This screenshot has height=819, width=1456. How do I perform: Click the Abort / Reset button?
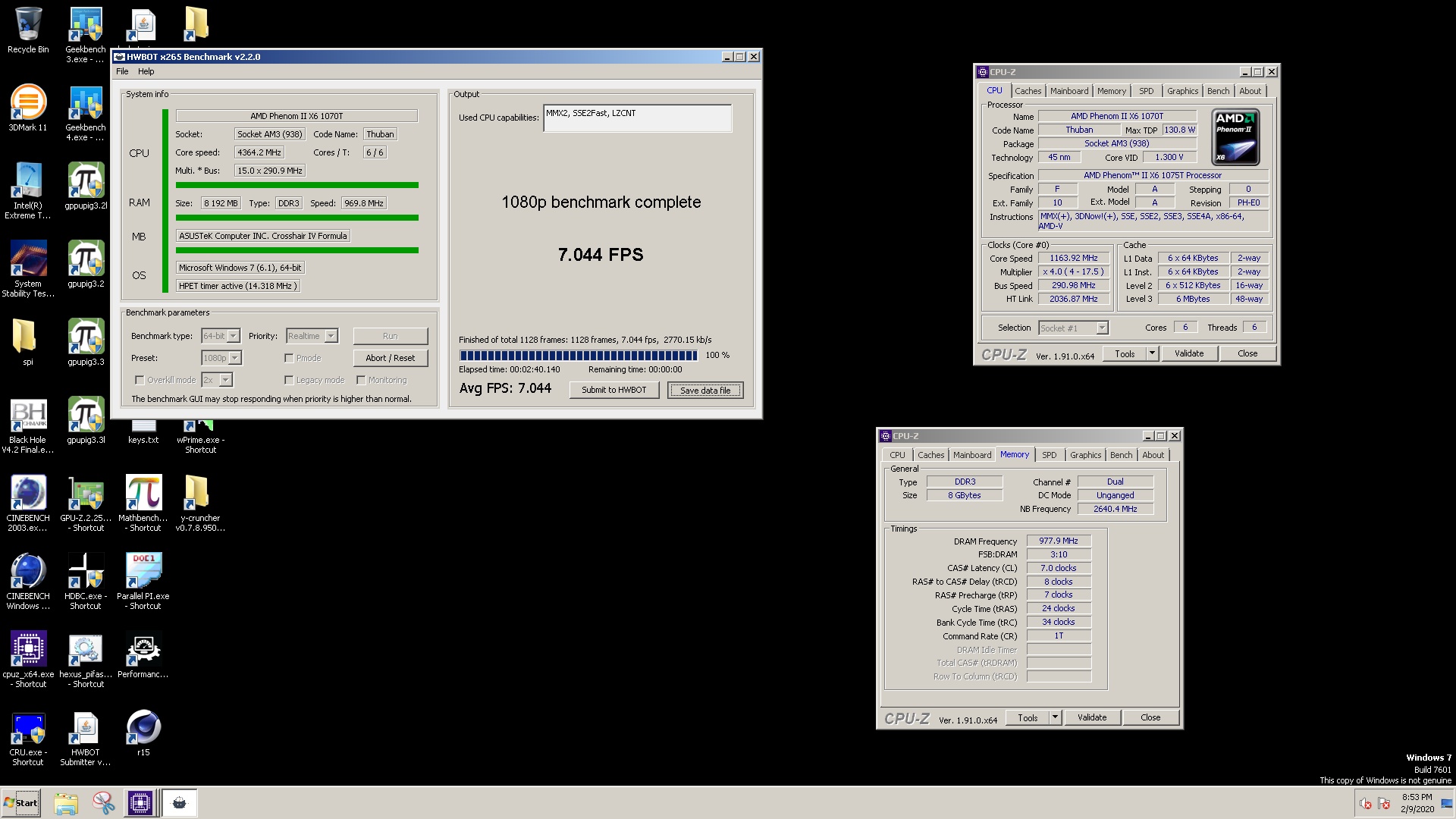390,358
